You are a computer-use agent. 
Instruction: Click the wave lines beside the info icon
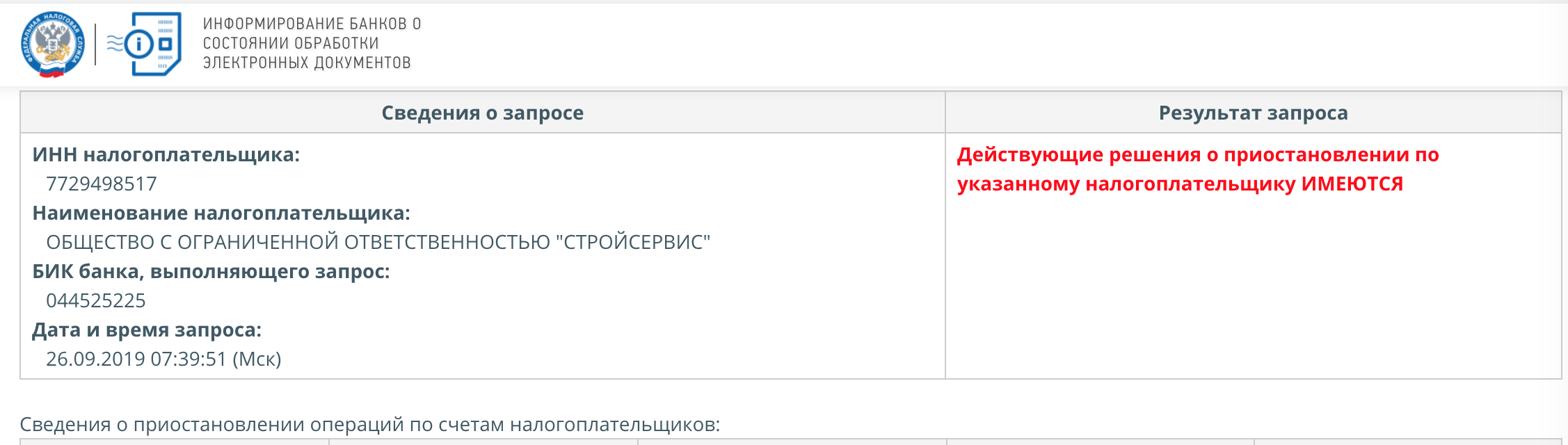pyautogui.click(x=115, y=44)
